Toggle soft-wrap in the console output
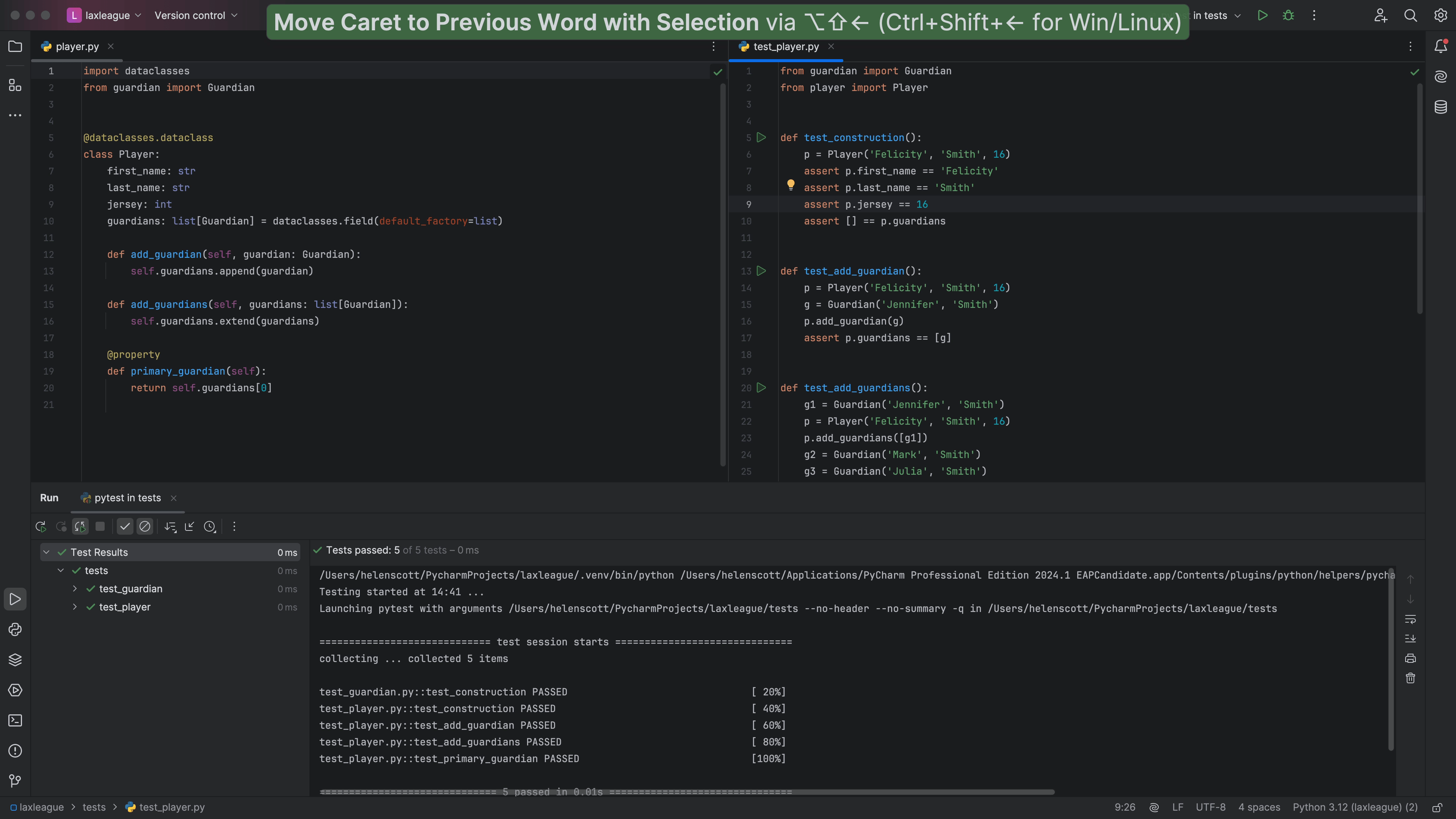Screen dimensions: 1456x819 (x=1410, y=620)
